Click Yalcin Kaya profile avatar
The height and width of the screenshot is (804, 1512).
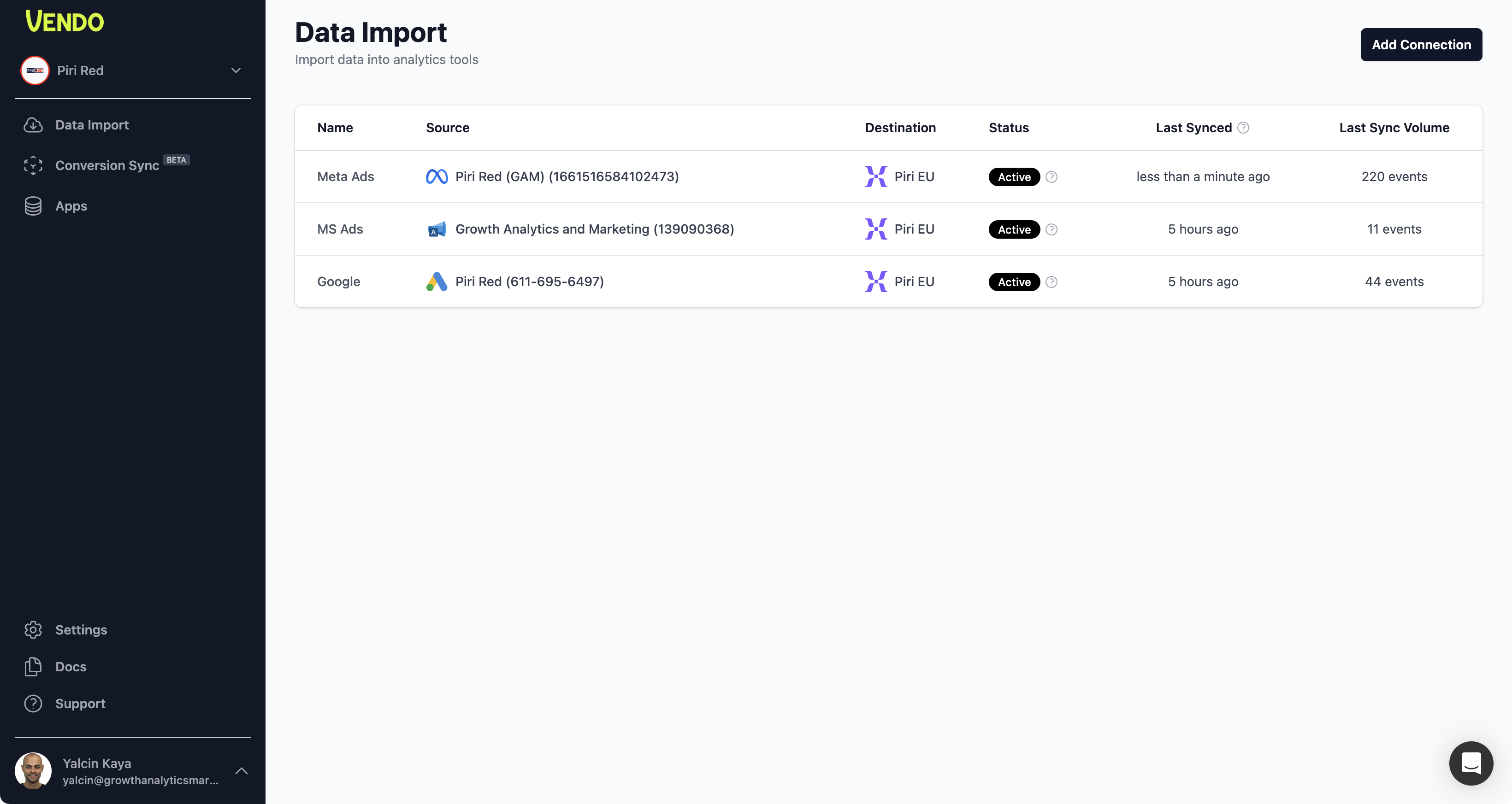pyautogui.click(x=33, y=770)
